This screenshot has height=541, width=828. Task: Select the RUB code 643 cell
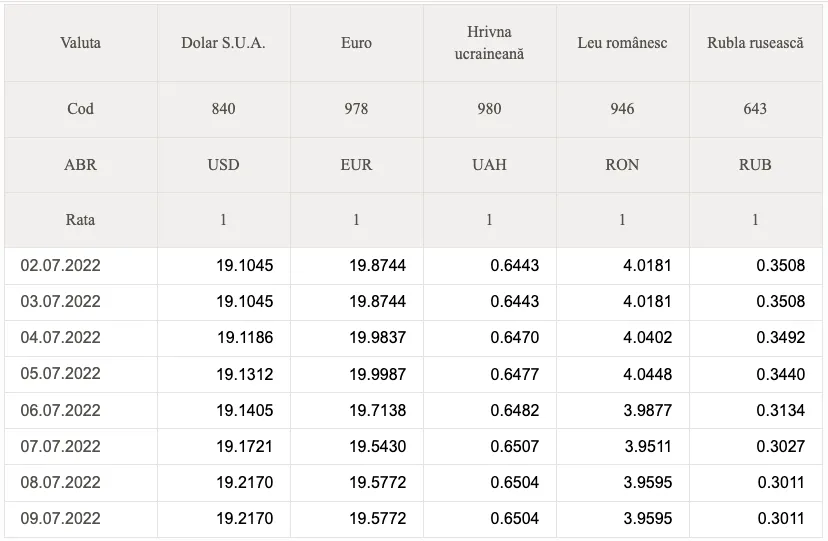[x=756, y=109]
